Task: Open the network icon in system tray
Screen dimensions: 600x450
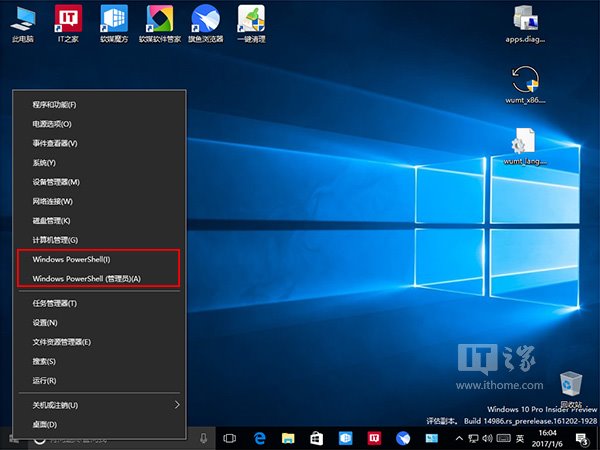Action: point(473,438)
